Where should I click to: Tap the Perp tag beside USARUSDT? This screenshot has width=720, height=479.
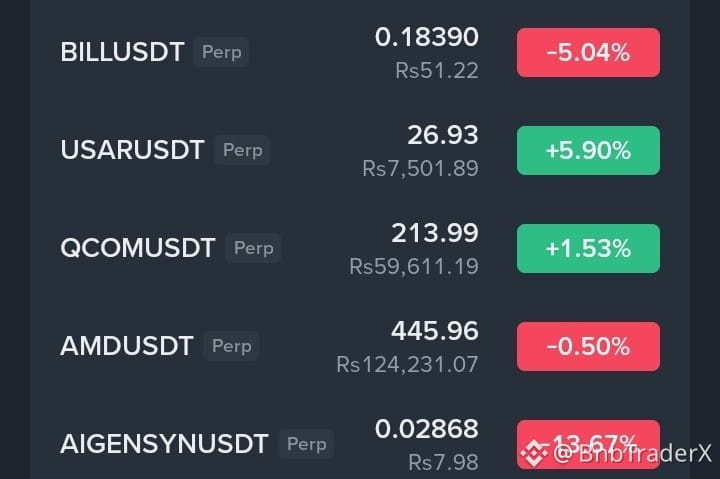(x=242, y=150)
